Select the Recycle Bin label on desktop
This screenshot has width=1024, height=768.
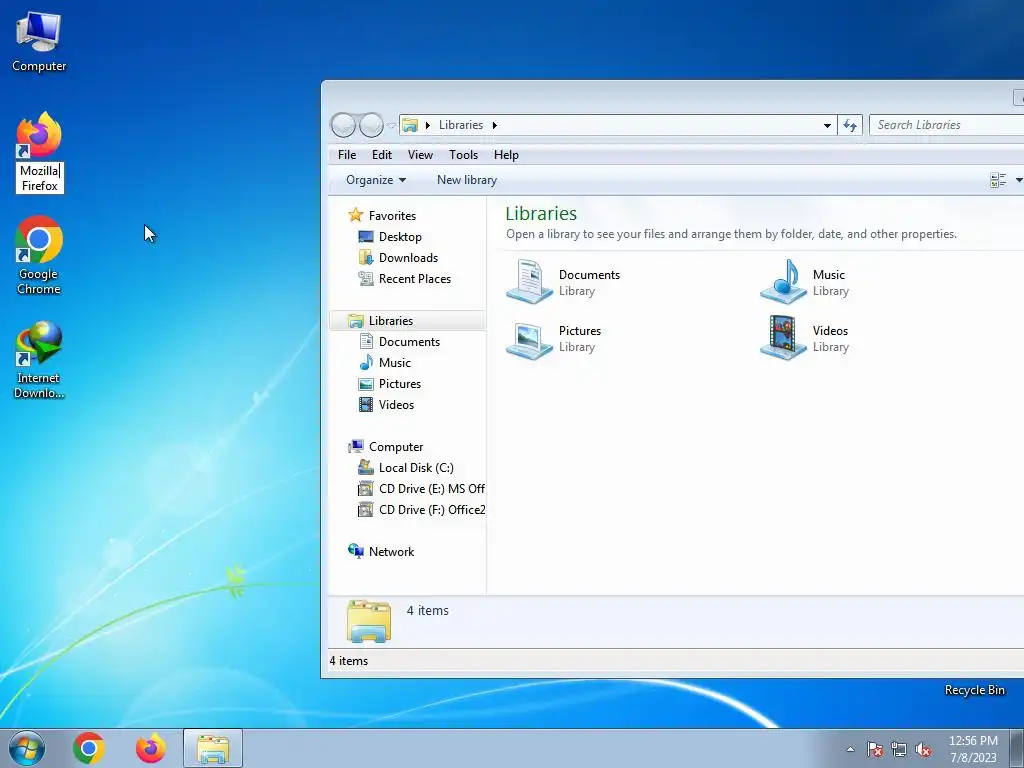[x=974, y=690]
